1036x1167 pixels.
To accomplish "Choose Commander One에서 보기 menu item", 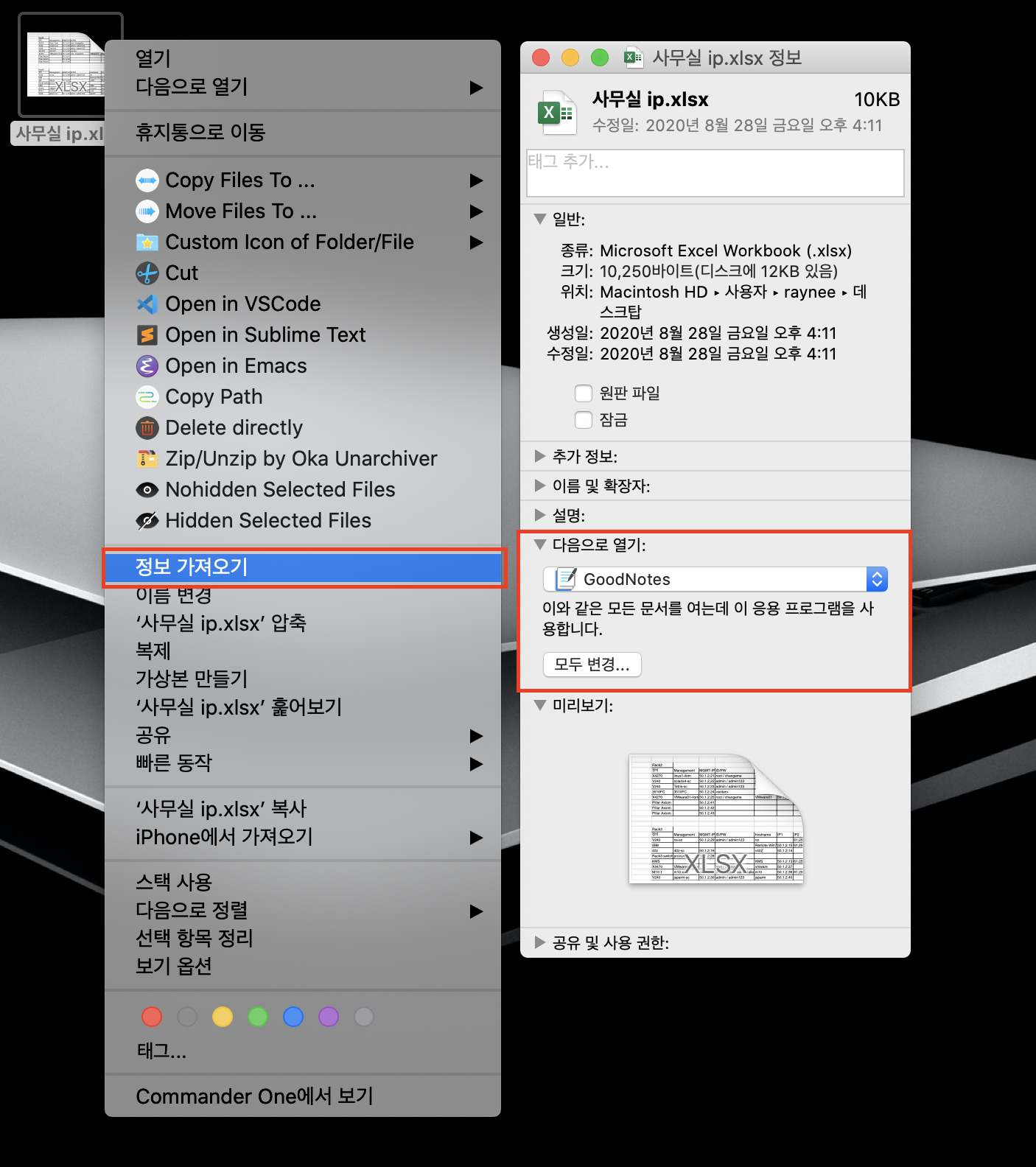I will click(x=303, y=1097).
